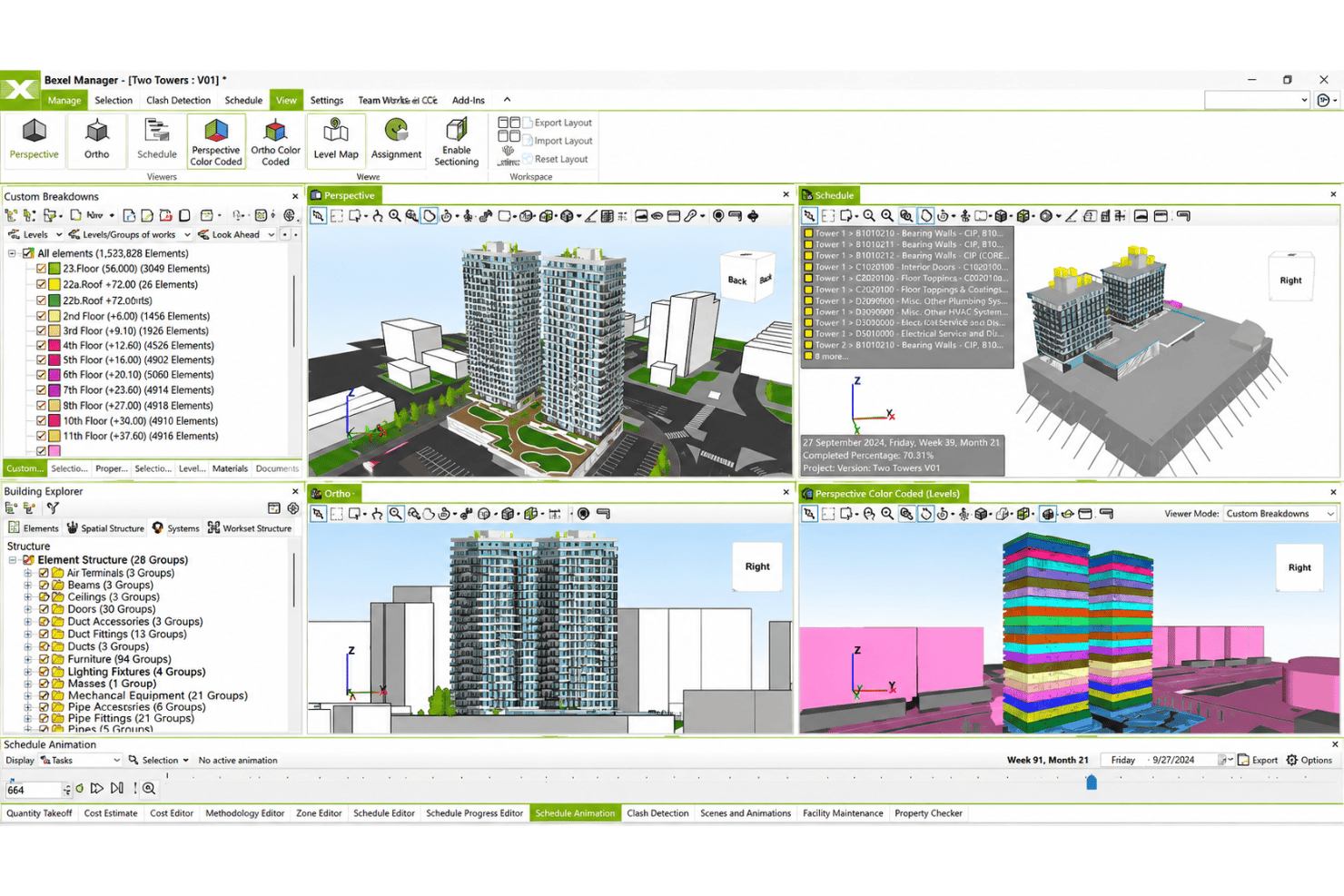This screenshot has width=1344, height=896.
Task: Select Perspective Color Coded viewer
Action: click(x=216, y=142)
